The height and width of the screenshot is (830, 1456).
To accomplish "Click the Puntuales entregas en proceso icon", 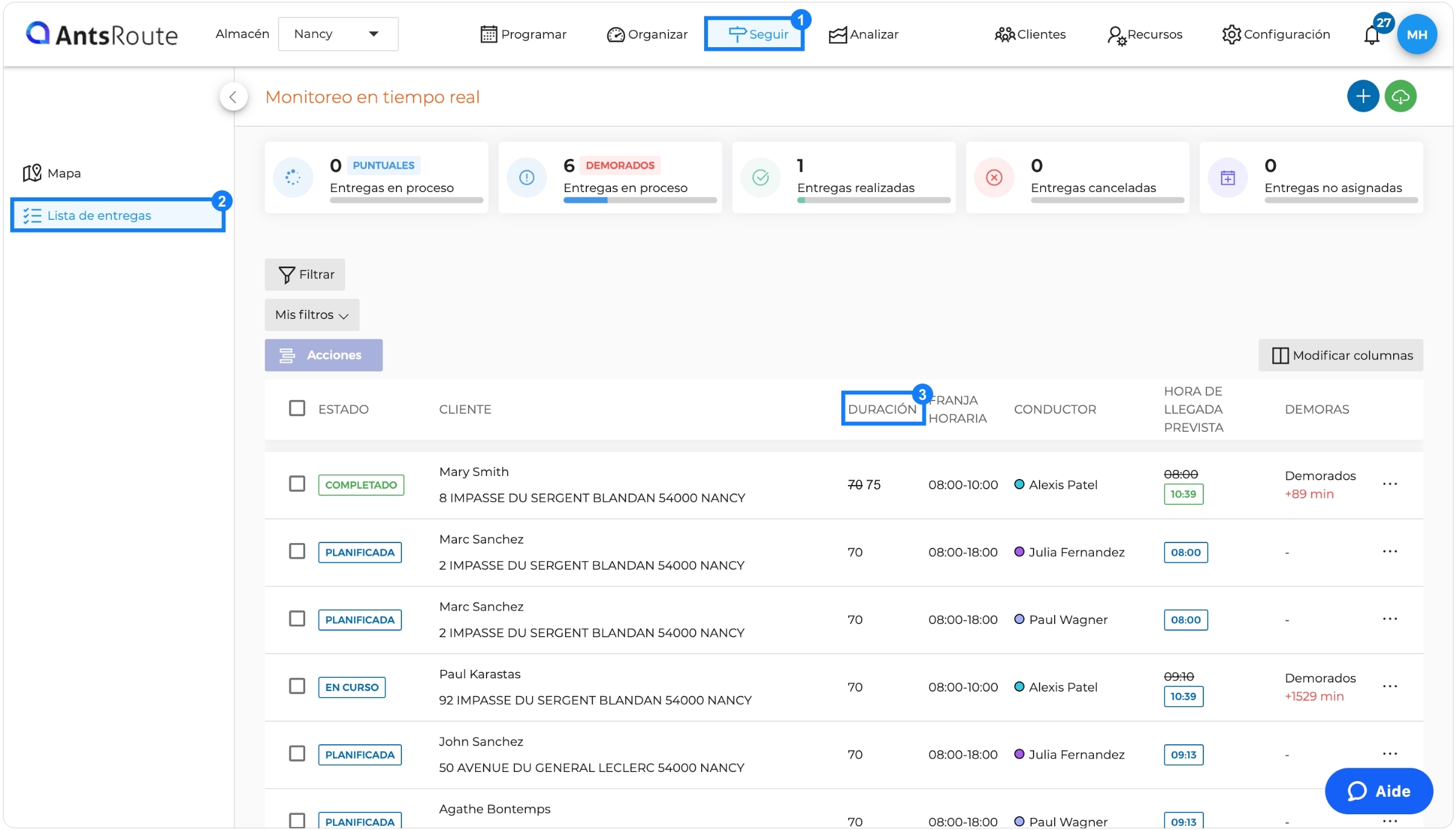I will coord(293,177).
